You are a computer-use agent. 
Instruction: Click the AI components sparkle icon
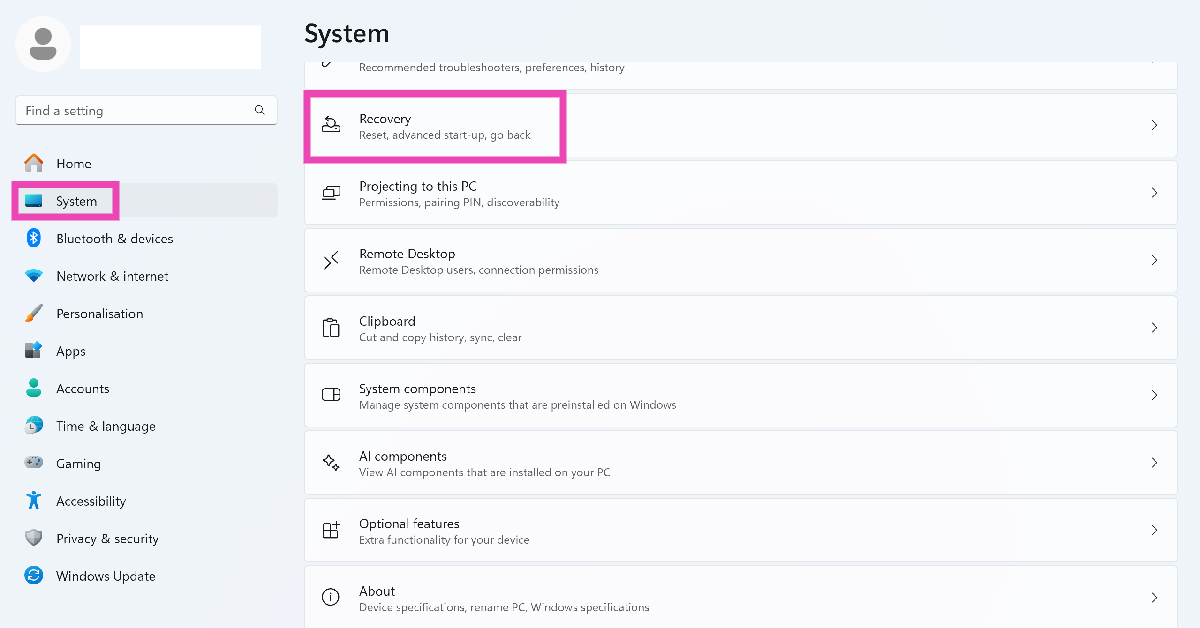[x=331, y=463]
